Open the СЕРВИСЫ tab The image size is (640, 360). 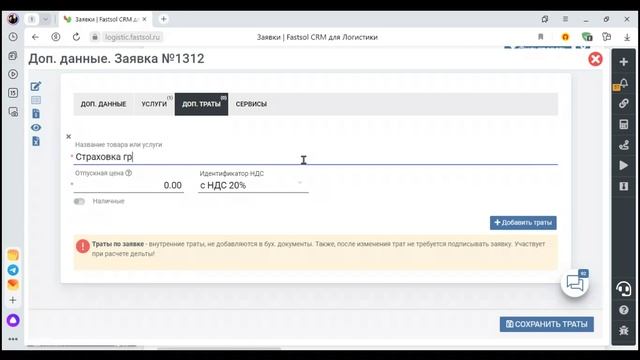coord(251,104)
